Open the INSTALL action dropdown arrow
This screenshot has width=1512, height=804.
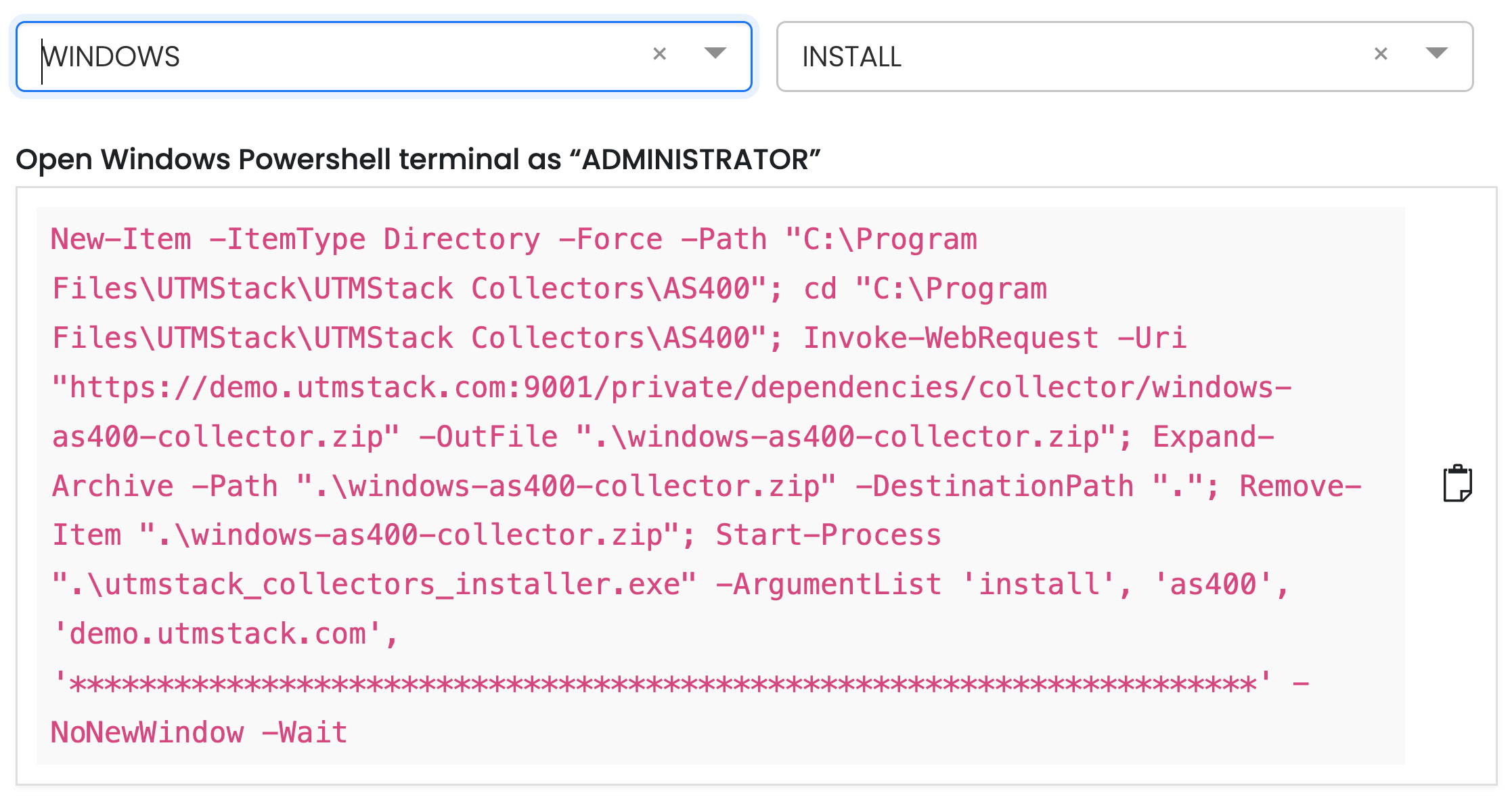click(1436, 54)
